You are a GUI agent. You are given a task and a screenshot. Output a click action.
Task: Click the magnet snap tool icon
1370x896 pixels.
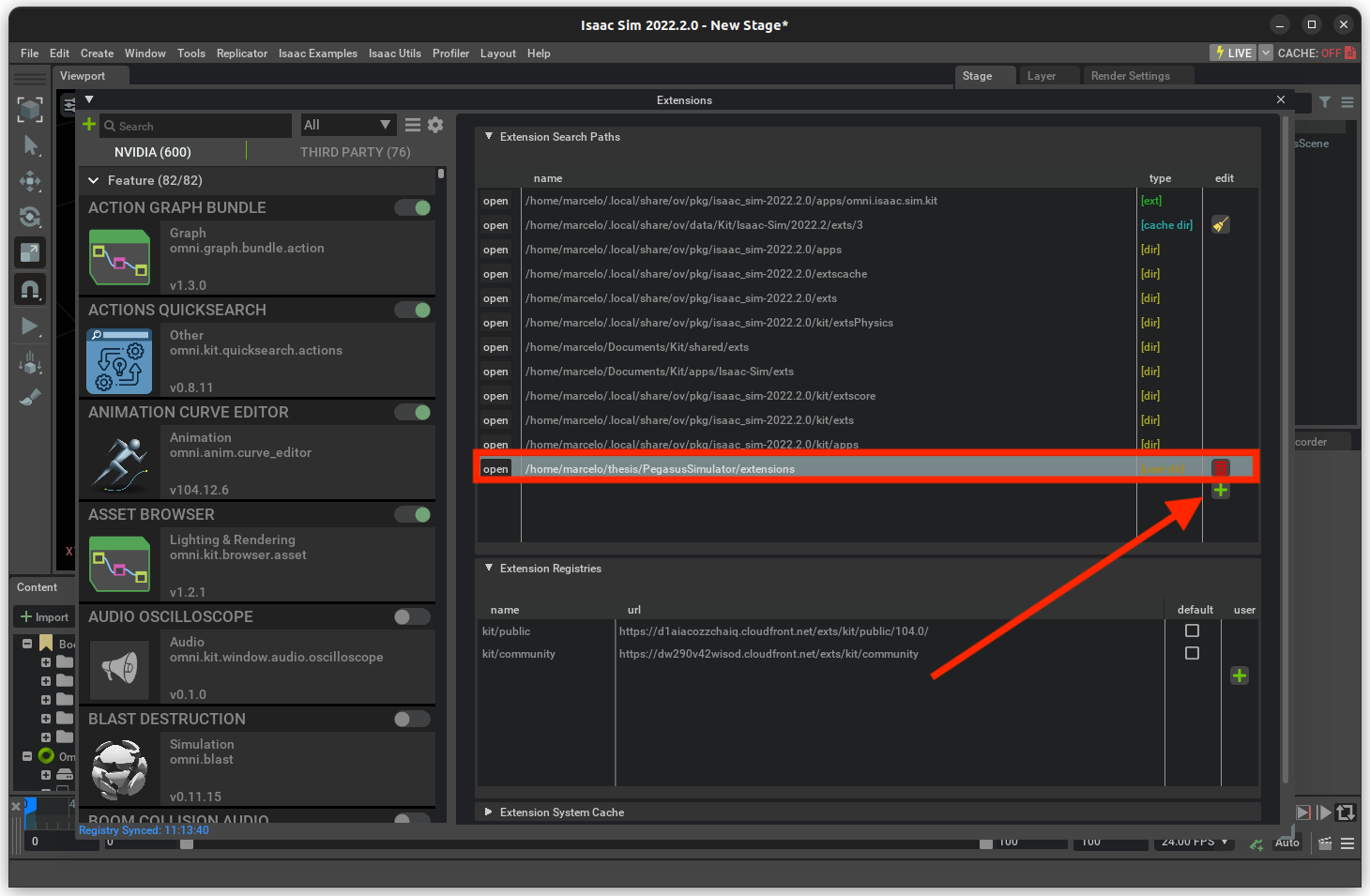30,290
